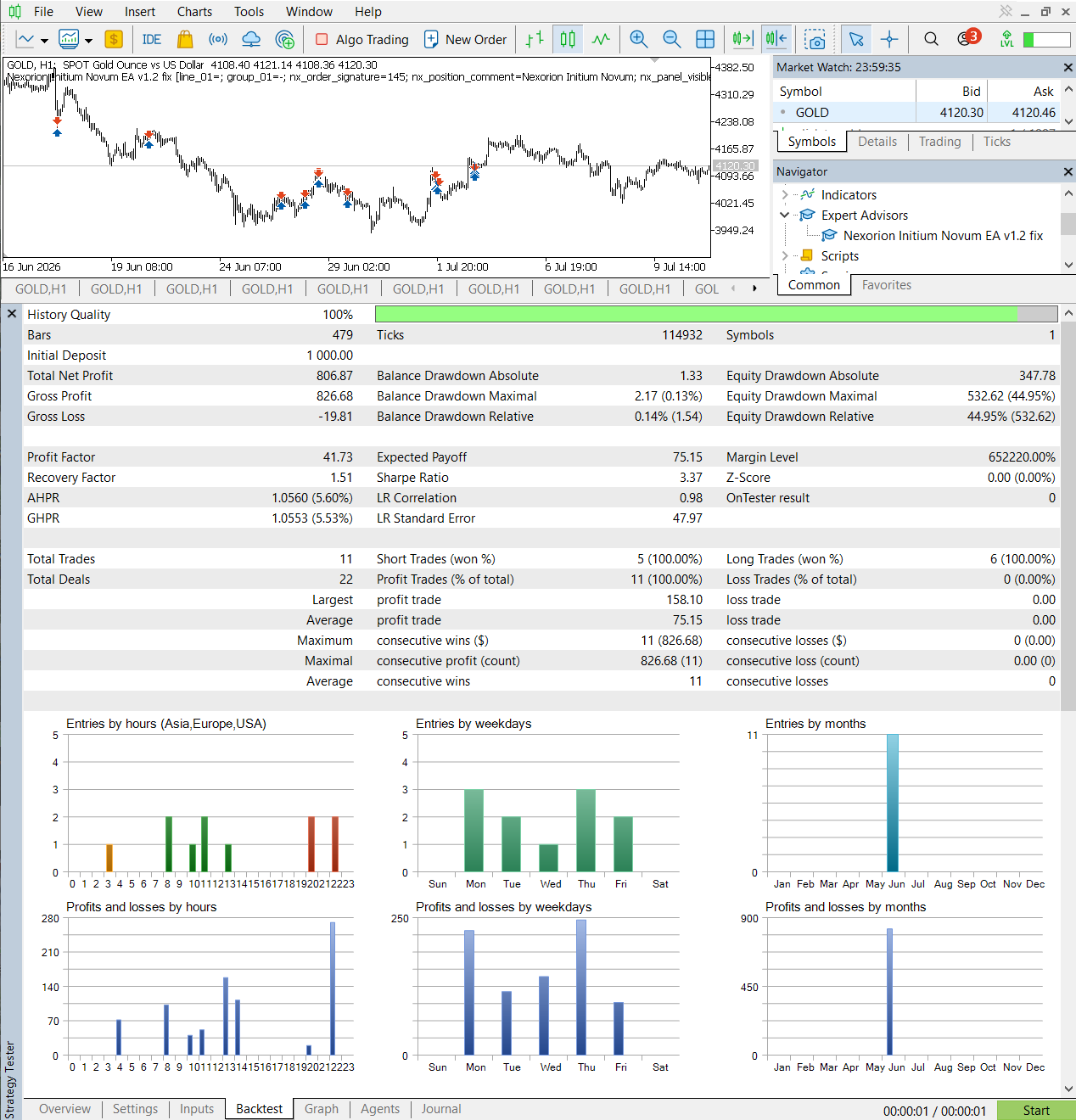Select the GOLD row in Market Watch

point(917,112)
